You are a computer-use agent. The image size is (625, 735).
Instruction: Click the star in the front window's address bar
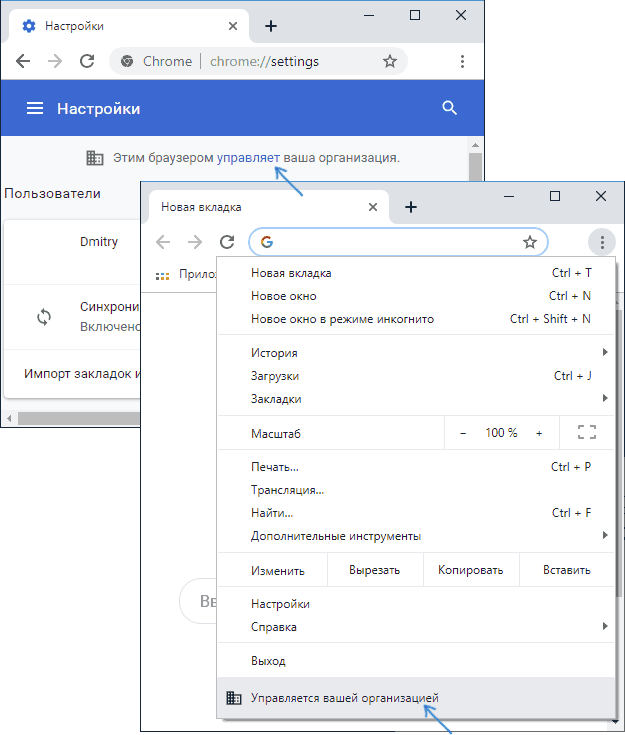tap(530, 242)
